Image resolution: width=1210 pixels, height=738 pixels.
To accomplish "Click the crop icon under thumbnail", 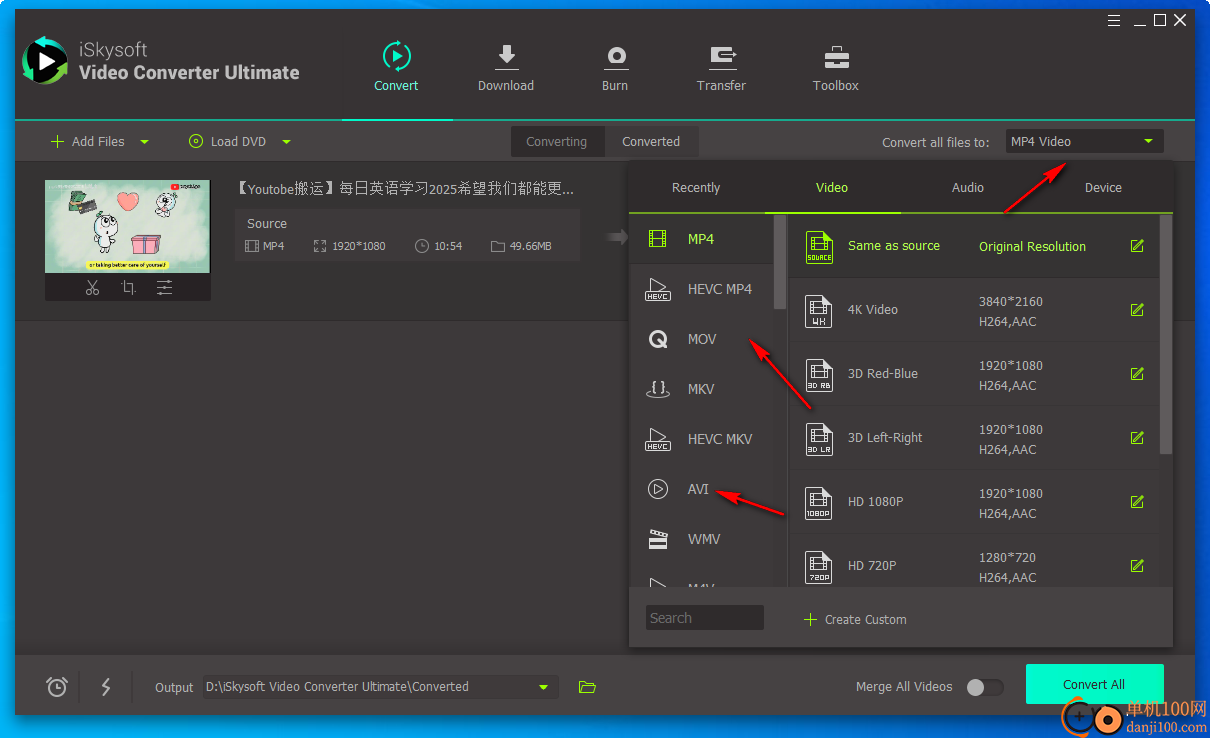I will pyautogui.click(x=128, y=288).
